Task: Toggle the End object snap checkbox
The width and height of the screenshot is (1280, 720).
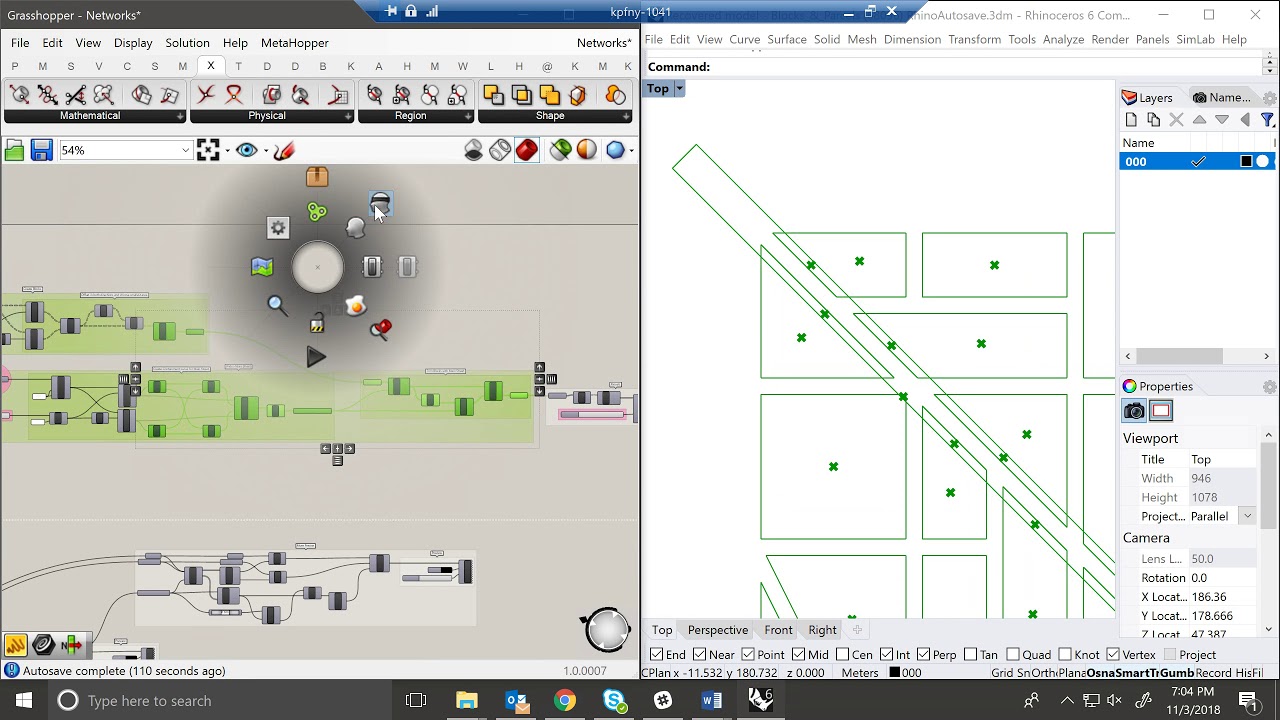Action: point(656,655)
